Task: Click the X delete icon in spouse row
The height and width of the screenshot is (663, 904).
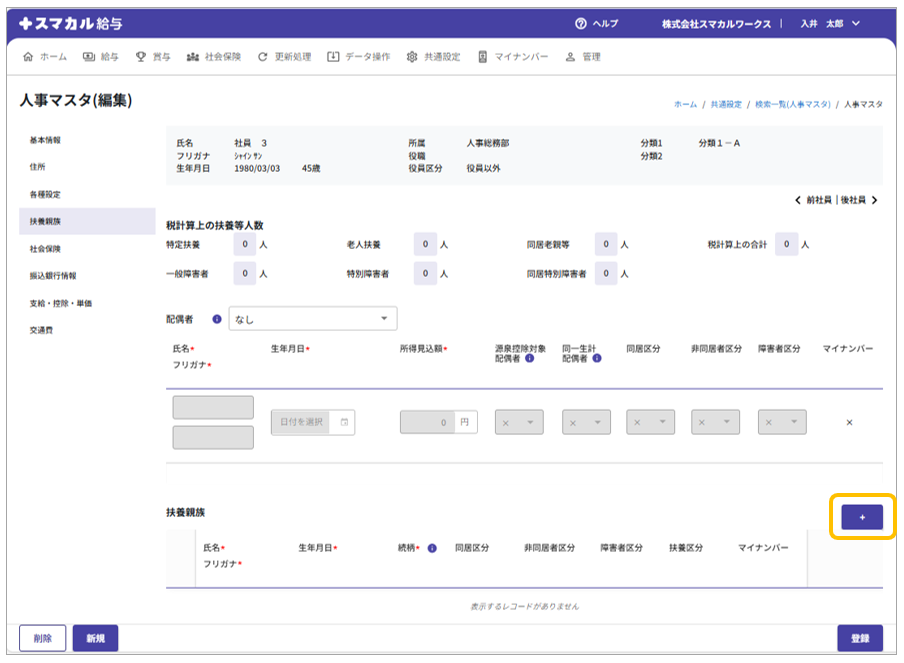Action: 849,422
